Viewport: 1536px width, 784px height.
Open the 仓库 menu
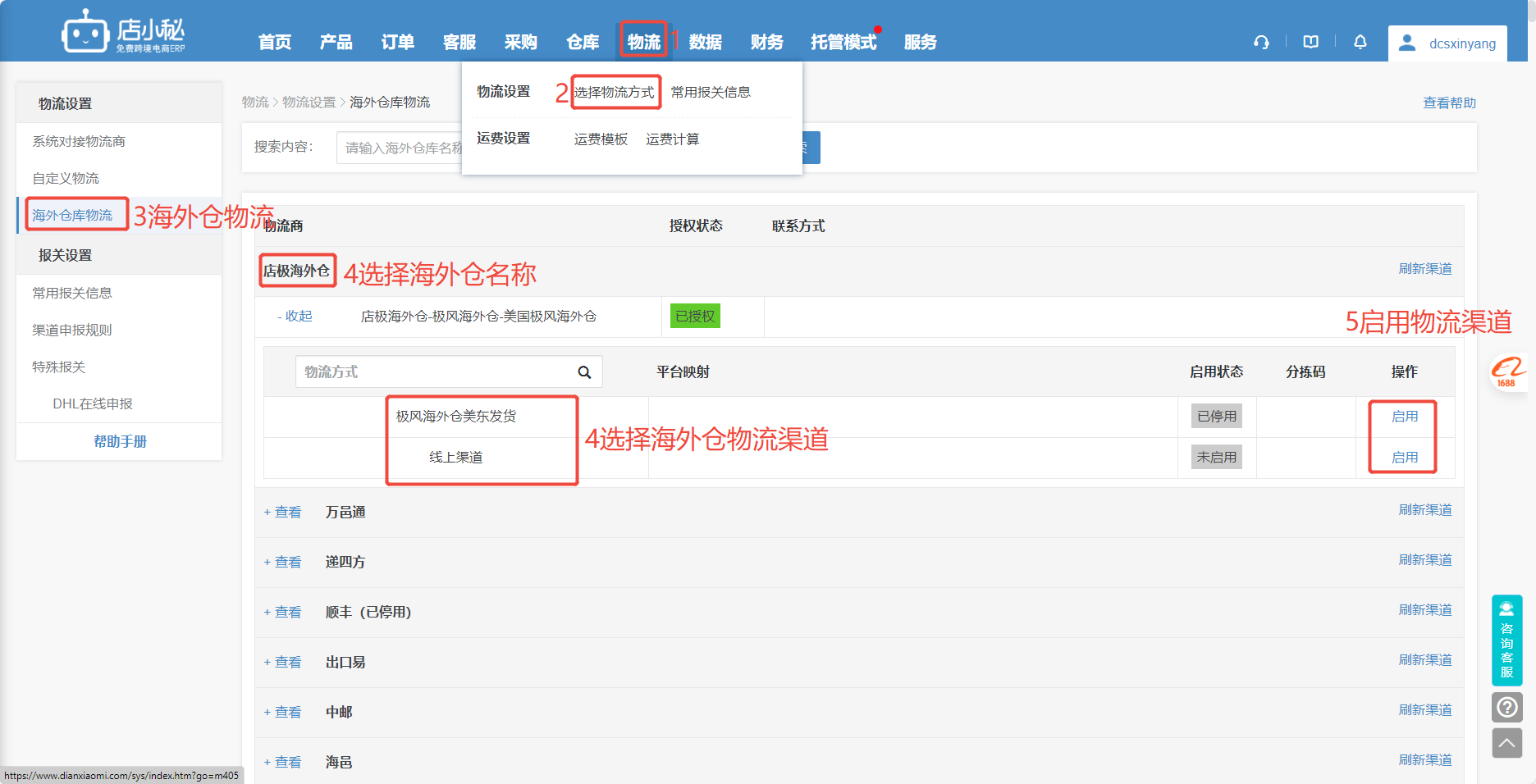[x=583, y=43]
